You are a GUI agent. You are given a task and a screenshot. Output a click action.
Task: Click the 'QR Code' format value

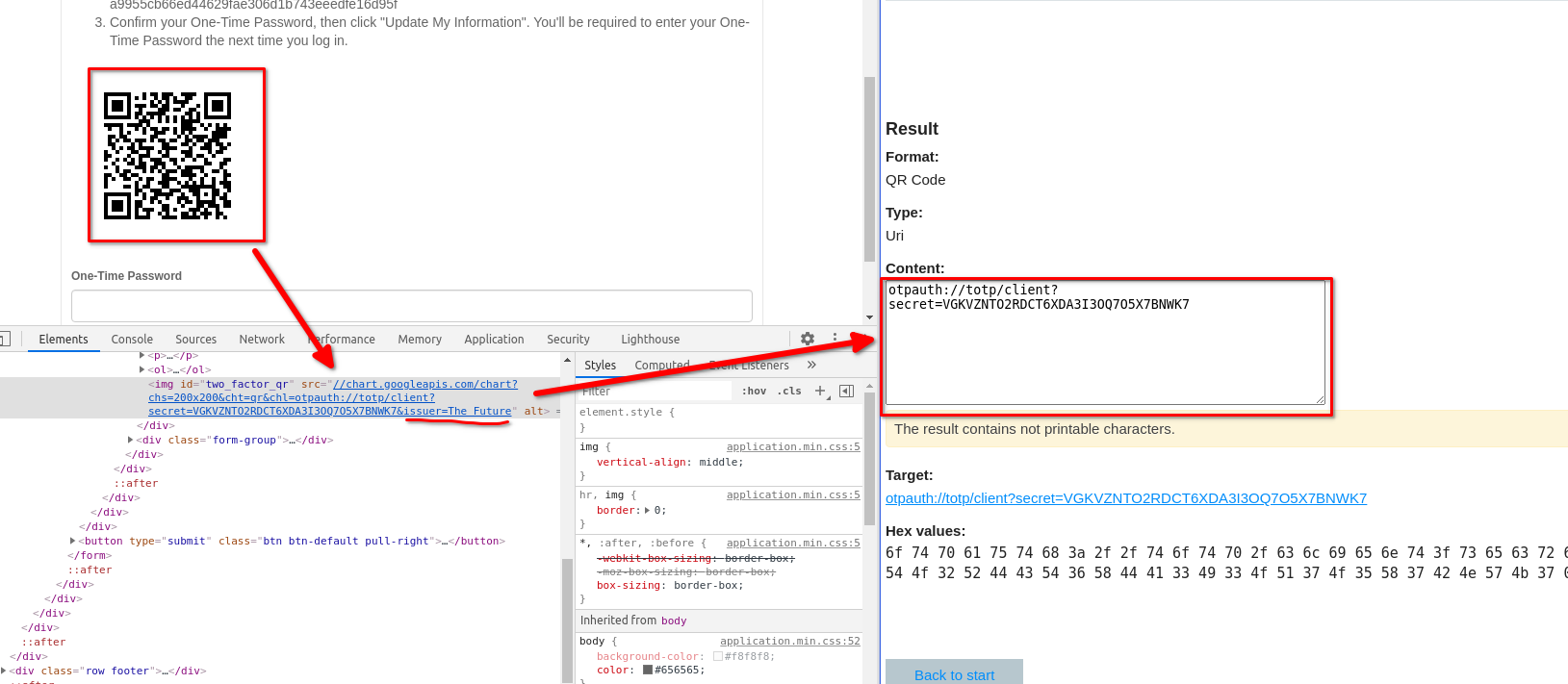click(x=915, y=180)
